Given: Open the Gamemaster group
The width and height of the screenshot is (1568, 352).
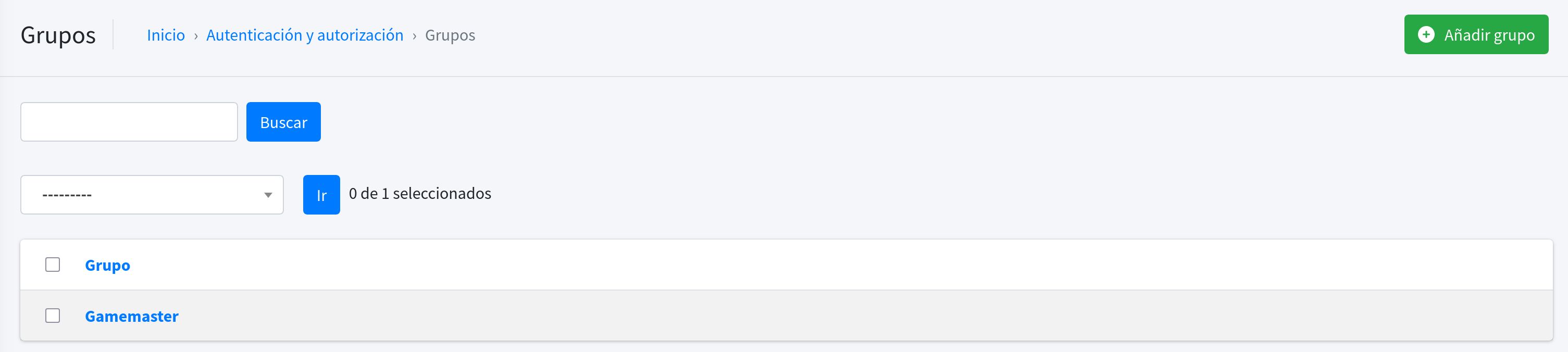Looking at the screenshot, I should click(131, 316).
